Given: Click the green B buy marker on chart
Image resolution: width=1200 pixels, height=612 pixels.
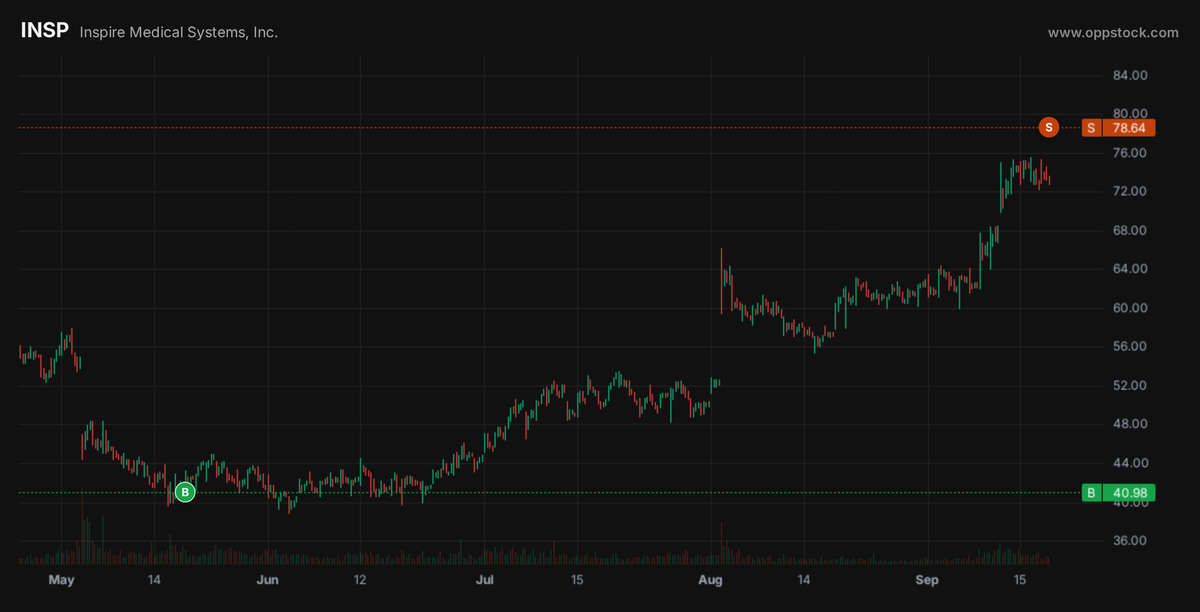Looking at the screenshot, I should 184,492.
